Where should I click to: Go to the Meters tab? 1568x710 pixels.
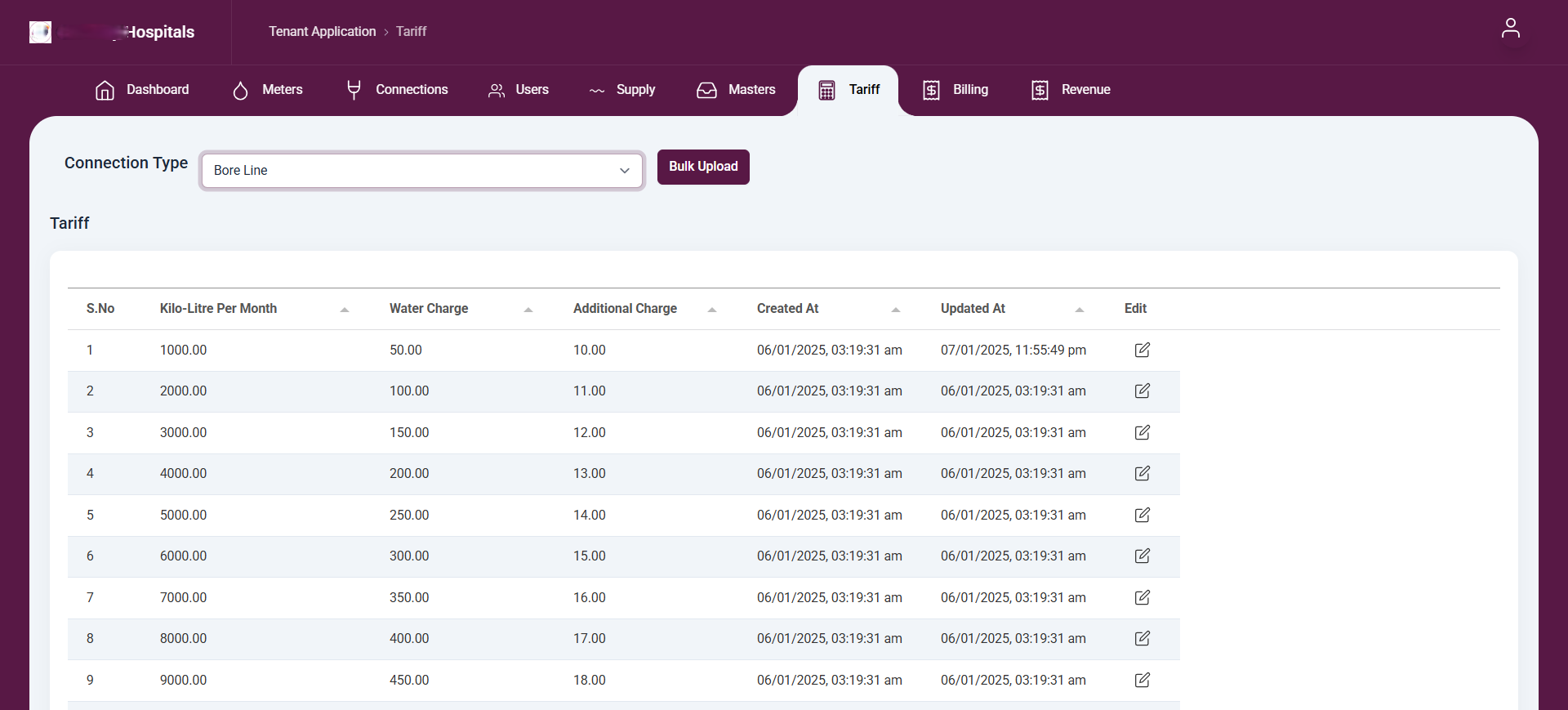click(x=267, y=90)
